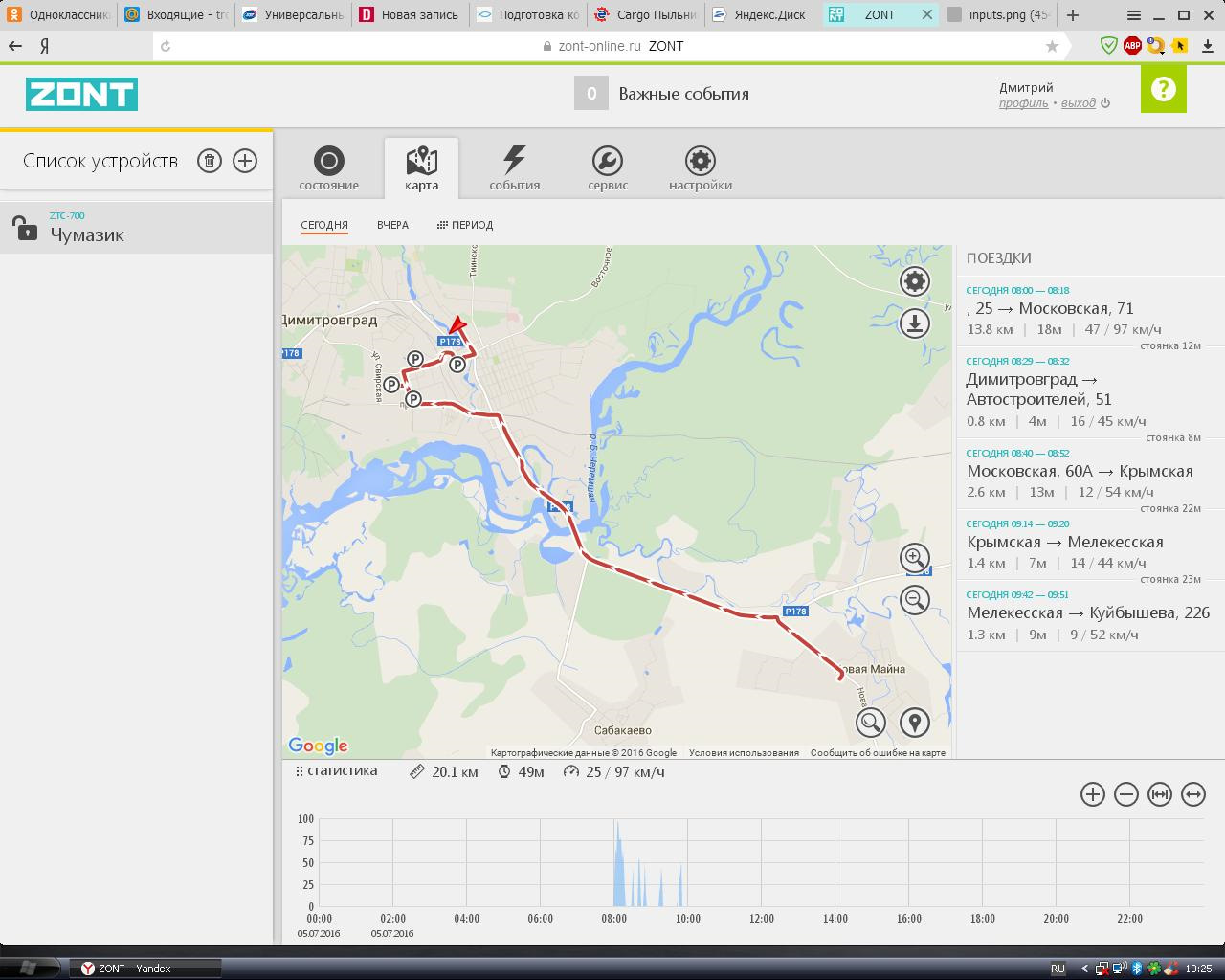Open the Windows Start button
Screen dimensions: 1225x980
(x=27, y=969)
